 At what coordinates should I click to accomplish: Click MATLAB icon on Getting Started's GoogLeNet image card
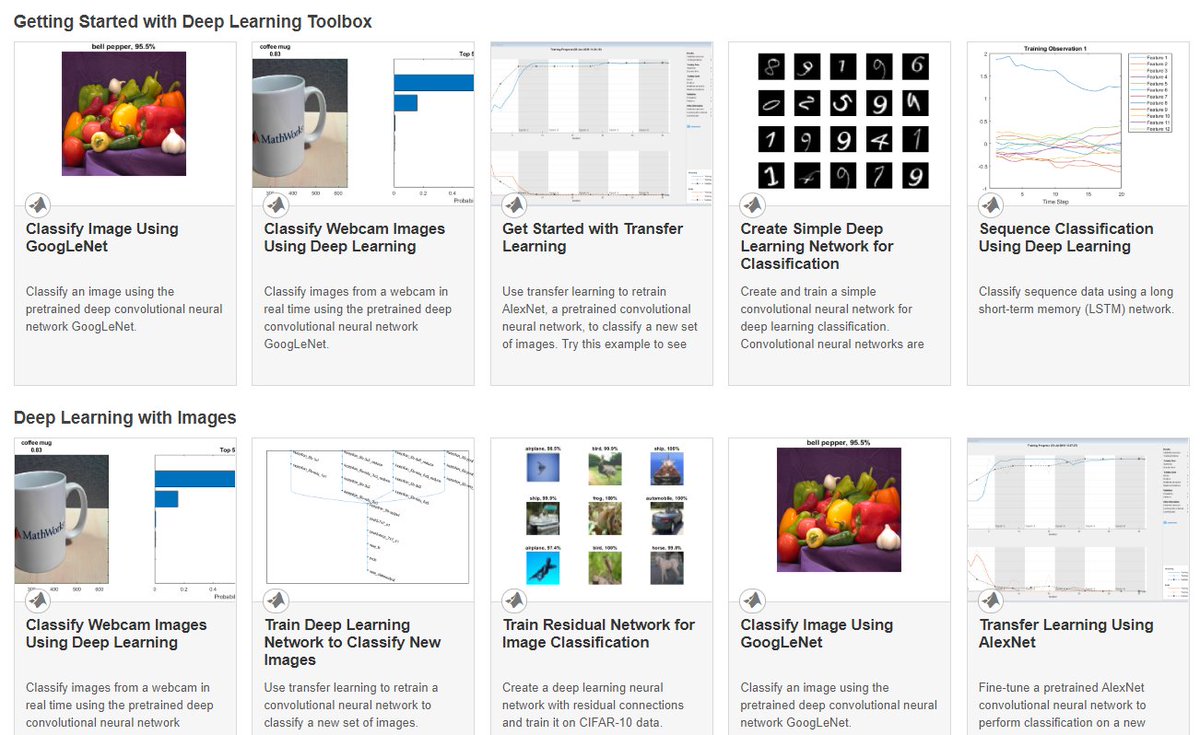point(38,205)
